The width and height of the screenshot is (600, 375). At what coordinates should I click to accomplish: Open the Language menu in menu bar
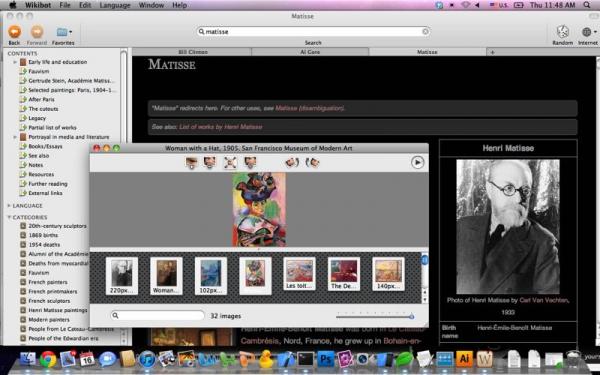coord(115,5)
